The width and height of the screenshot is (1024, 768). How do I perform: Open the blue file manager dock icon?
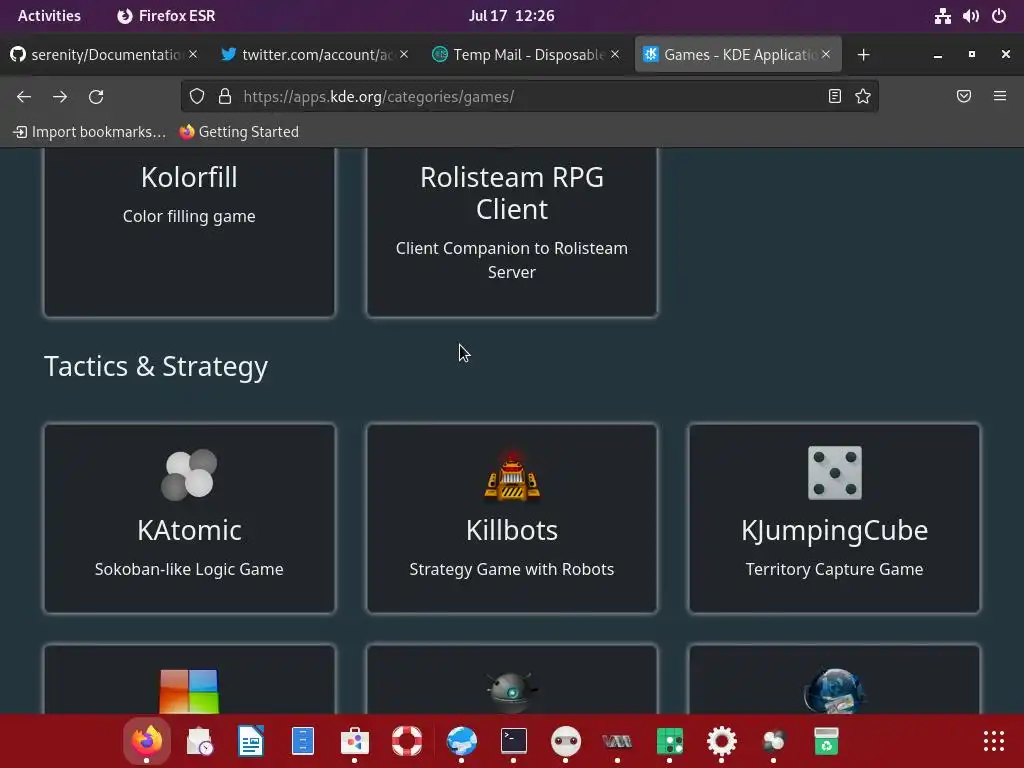(303, 741)
